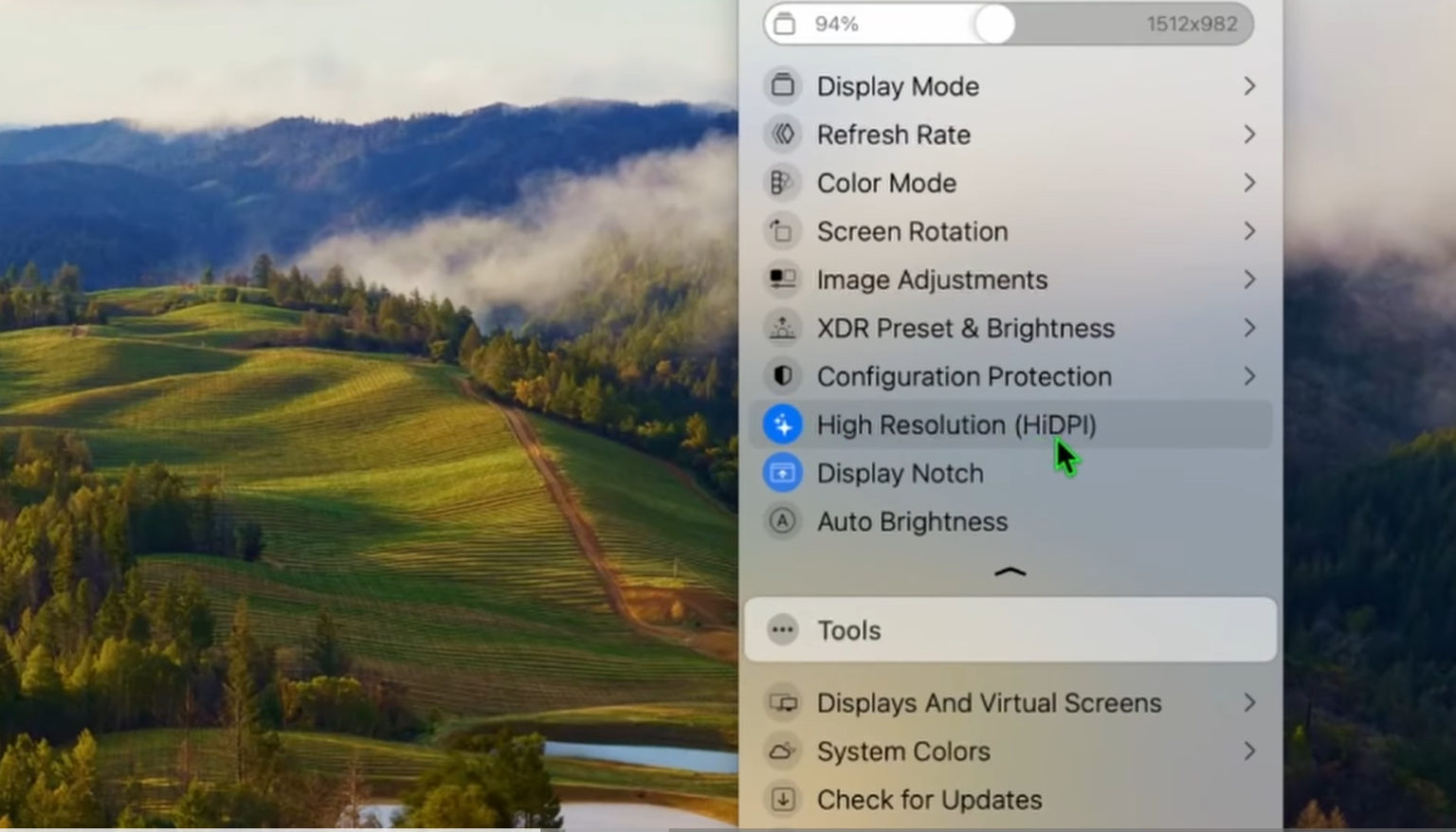This screenshot has width=1456, height=832.
Task: Open Color Mode via its icon
Action: 783,182
